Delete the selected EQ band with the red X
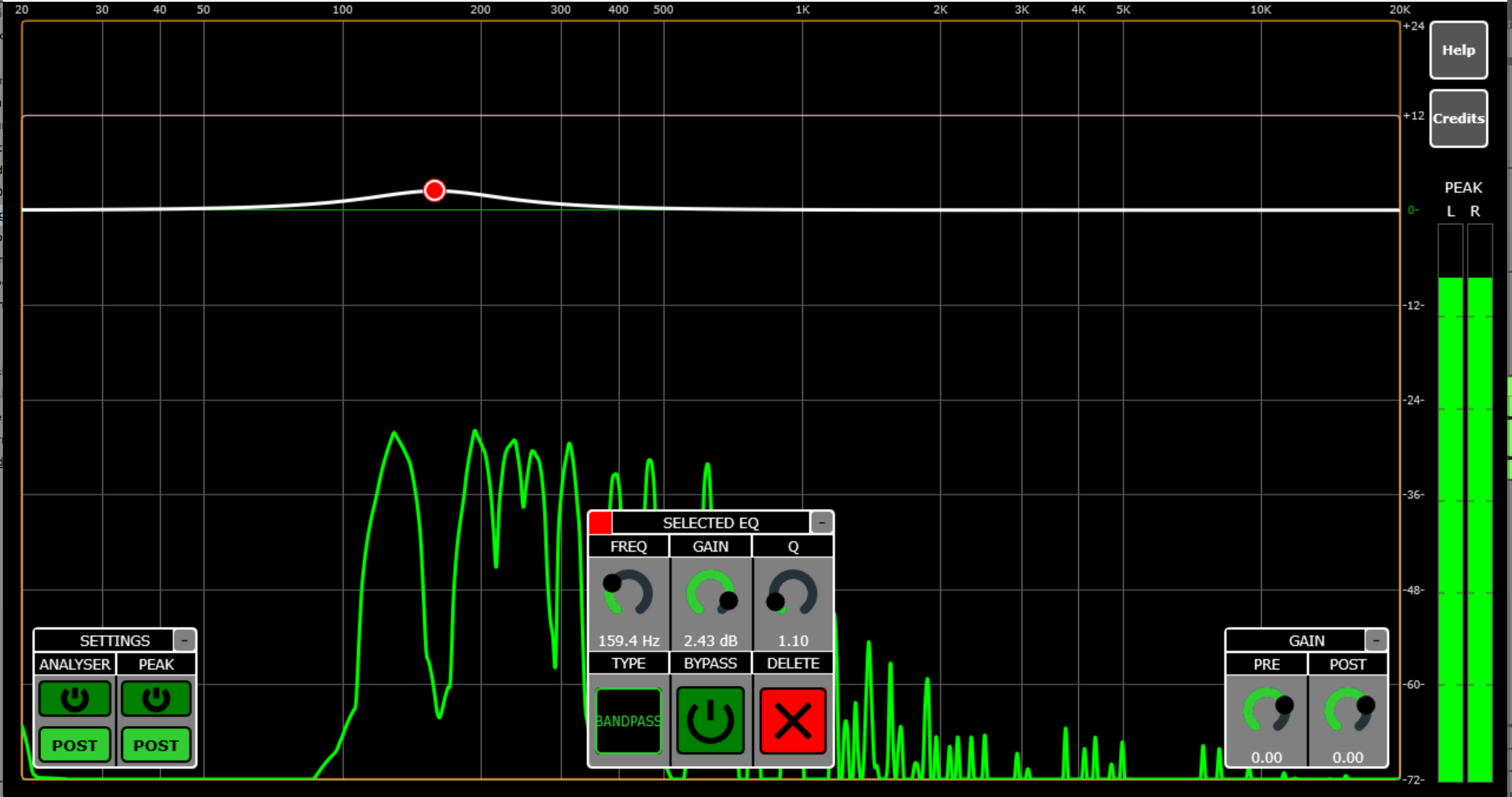This screenshot has width=1512, height=797. coord(793,720)
